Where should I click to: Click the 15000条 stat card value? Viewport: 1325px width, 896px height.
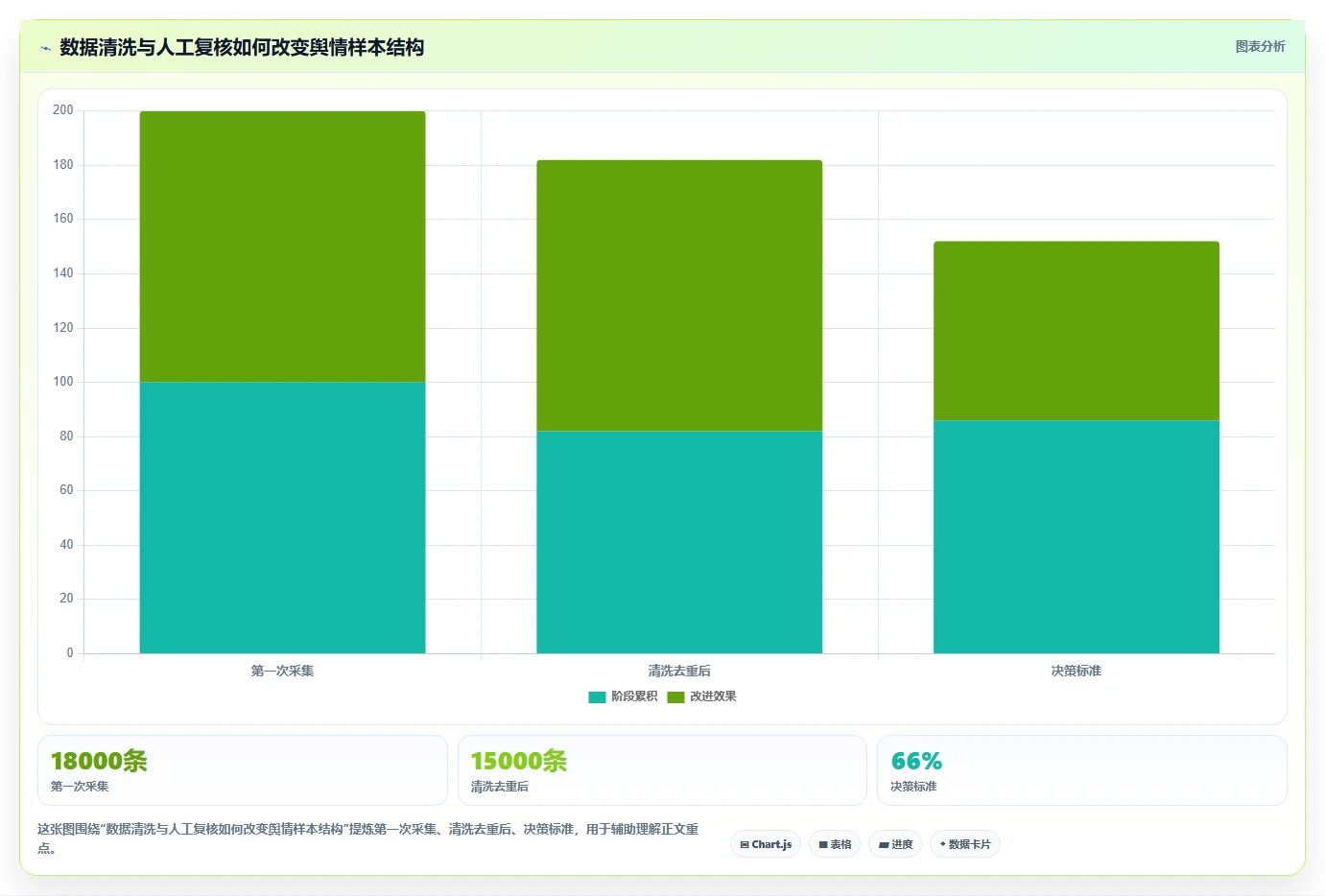(x=519, y=761)
